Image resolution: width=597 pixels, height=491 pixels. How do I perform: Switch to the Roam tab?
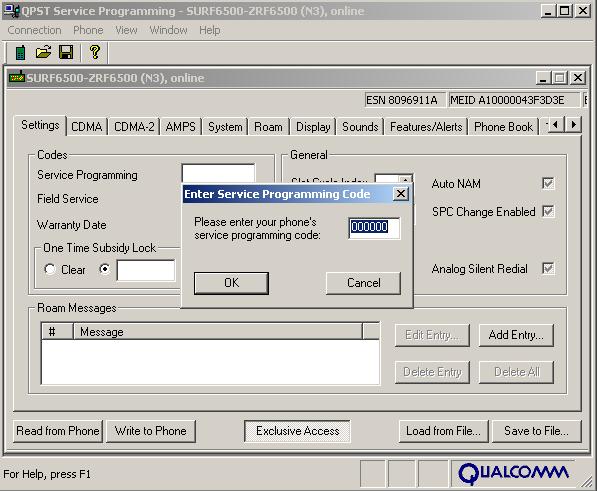(x=268, y=127)
